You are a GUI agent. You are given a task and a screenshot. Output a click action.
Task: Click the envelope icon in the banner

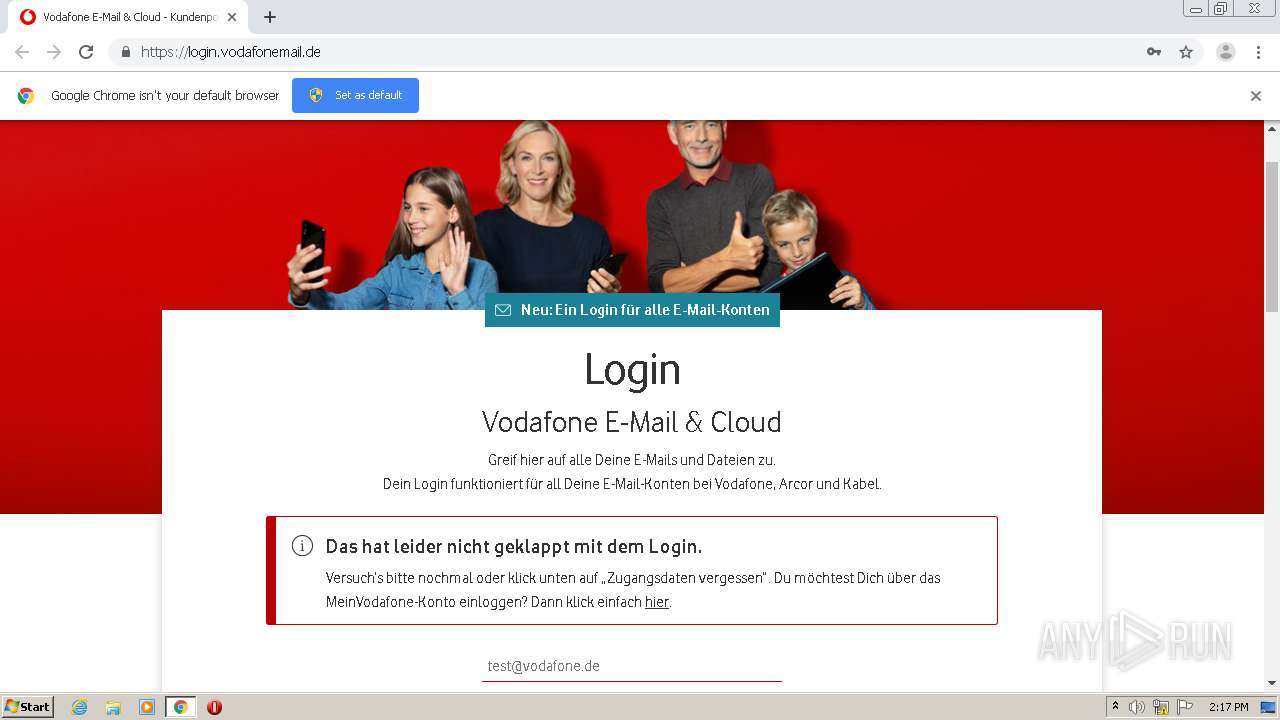point(503,310)
